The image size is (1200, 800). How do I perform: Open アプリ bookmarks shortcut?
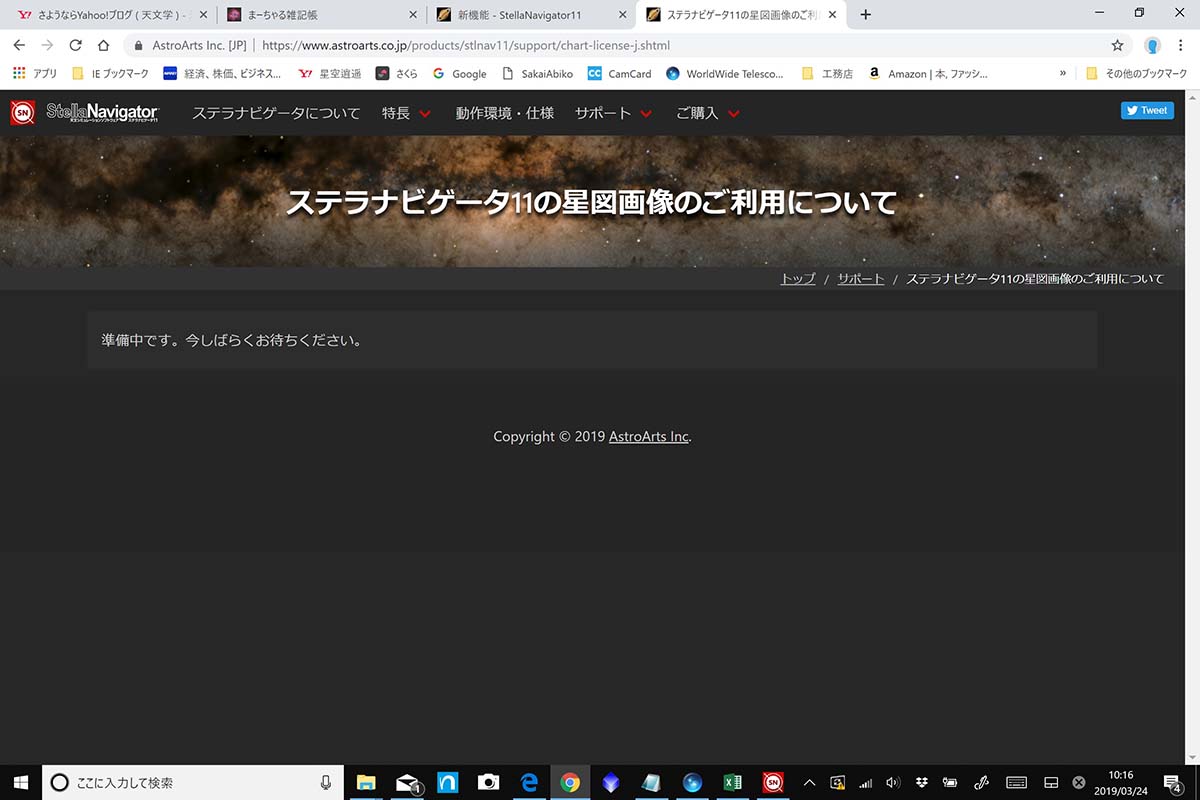(x=35, y=73)
